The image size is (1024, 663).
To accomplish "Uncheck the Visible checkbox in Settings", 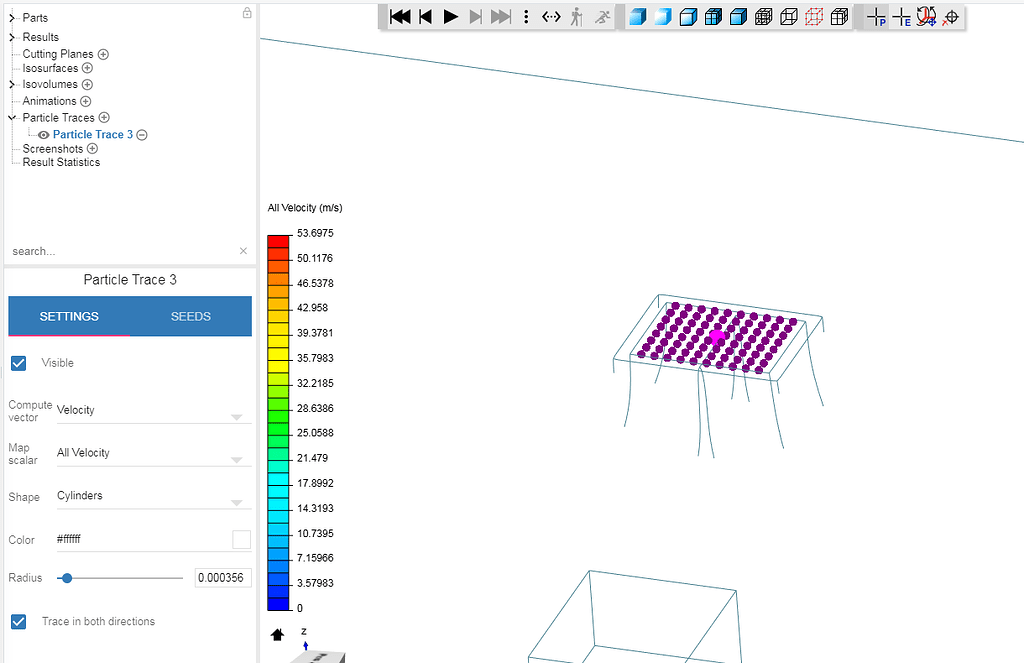I will [x=18, y=363].
